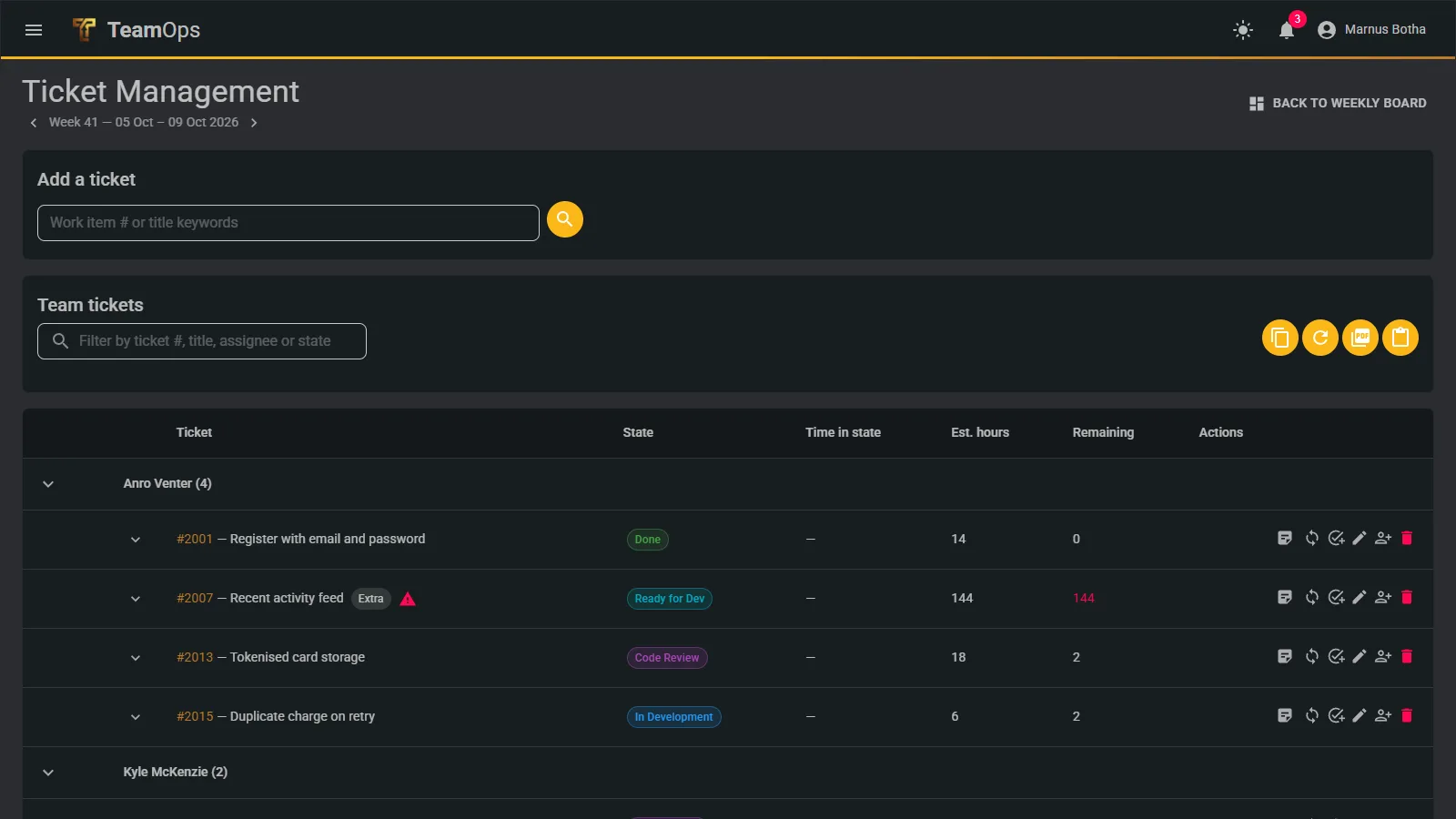Viewport: 1456px width, 819px height.
Task: Click Back to Weekly Board
Action: pos(1338,104)
